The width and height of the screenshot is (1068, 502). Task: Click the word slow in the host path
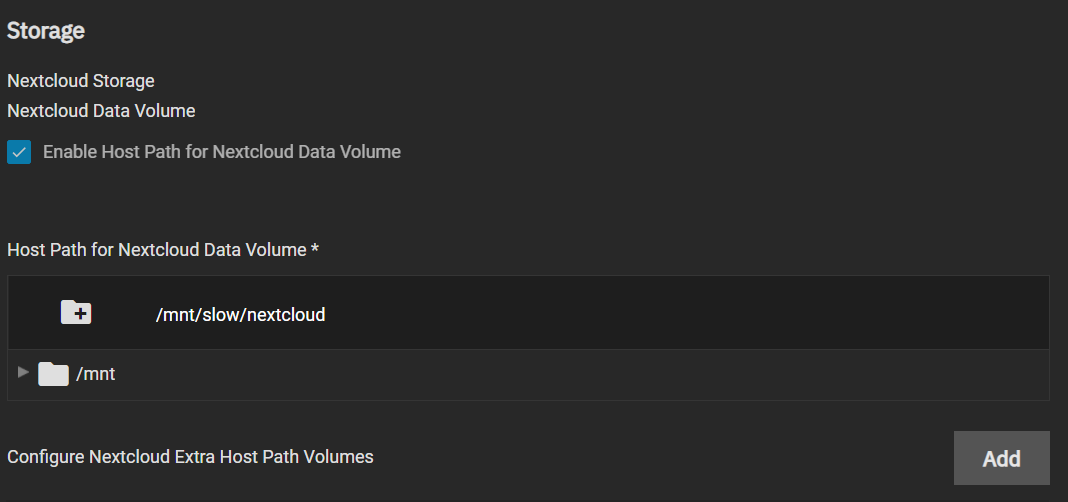tap(218, 314)
